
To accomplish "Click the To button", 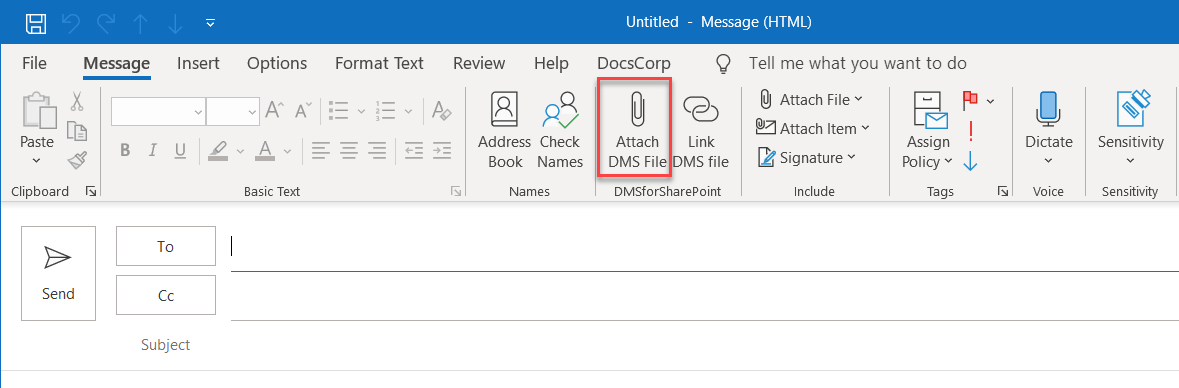I will click(165, 246).
